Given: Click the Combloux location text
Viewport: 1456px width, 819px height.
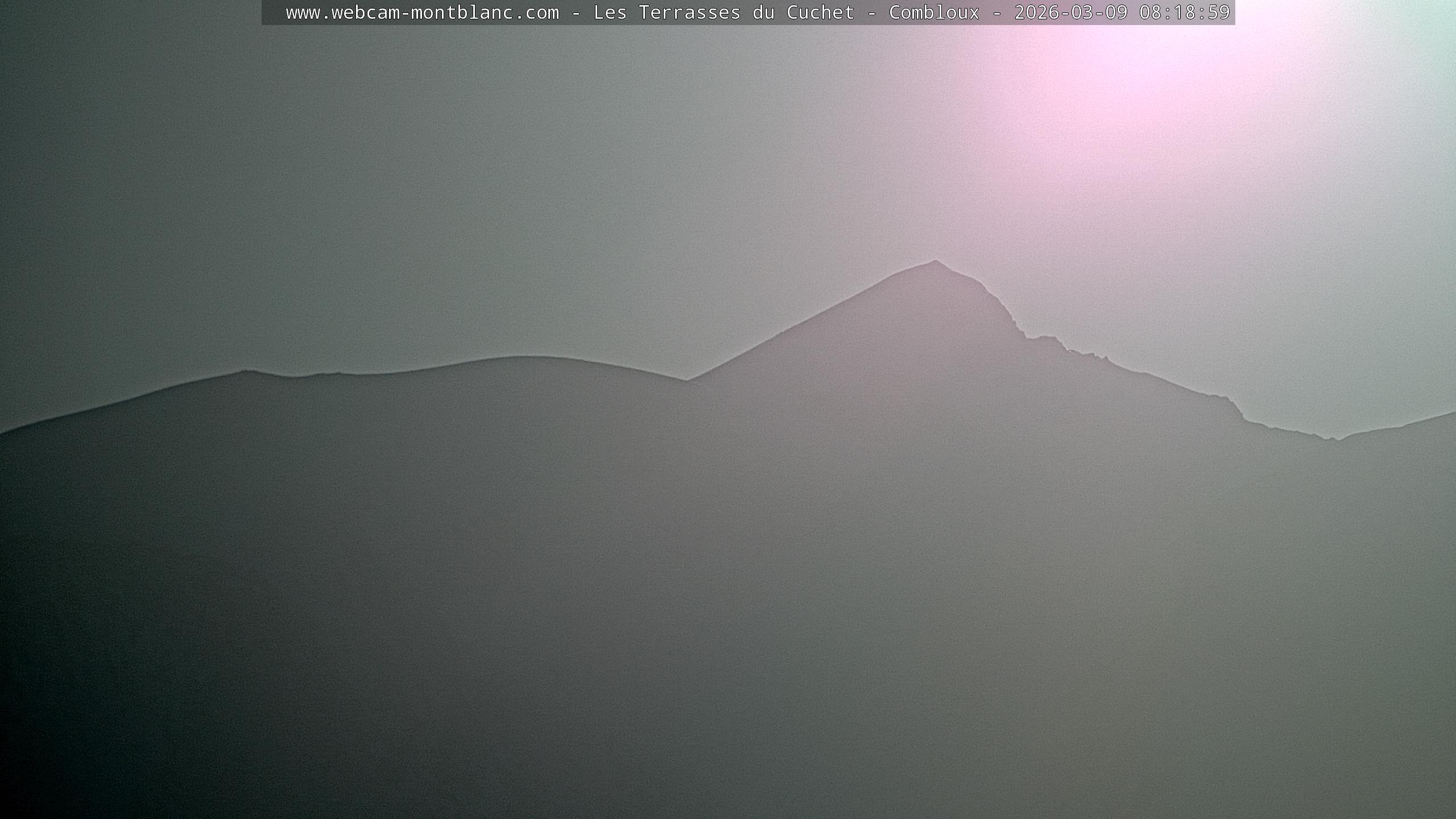Looking at the screenshot, I should click(934, 13).
